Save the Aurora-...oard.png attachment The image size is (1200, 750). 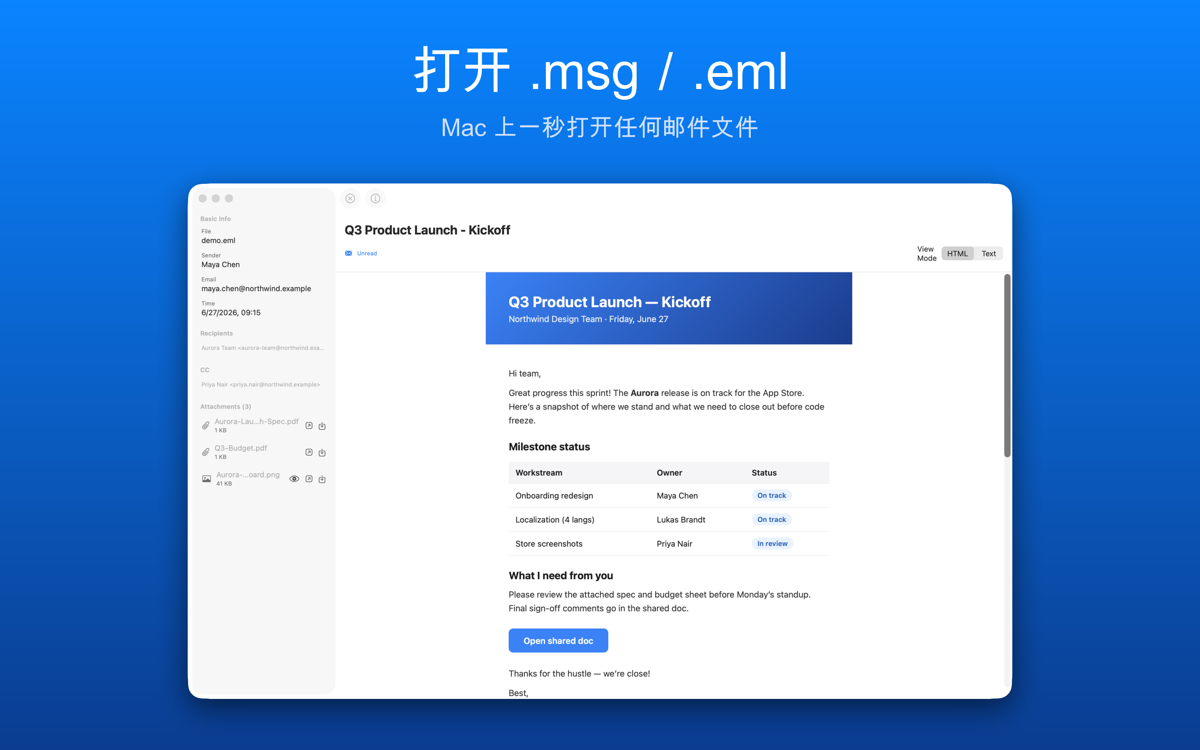322,479
